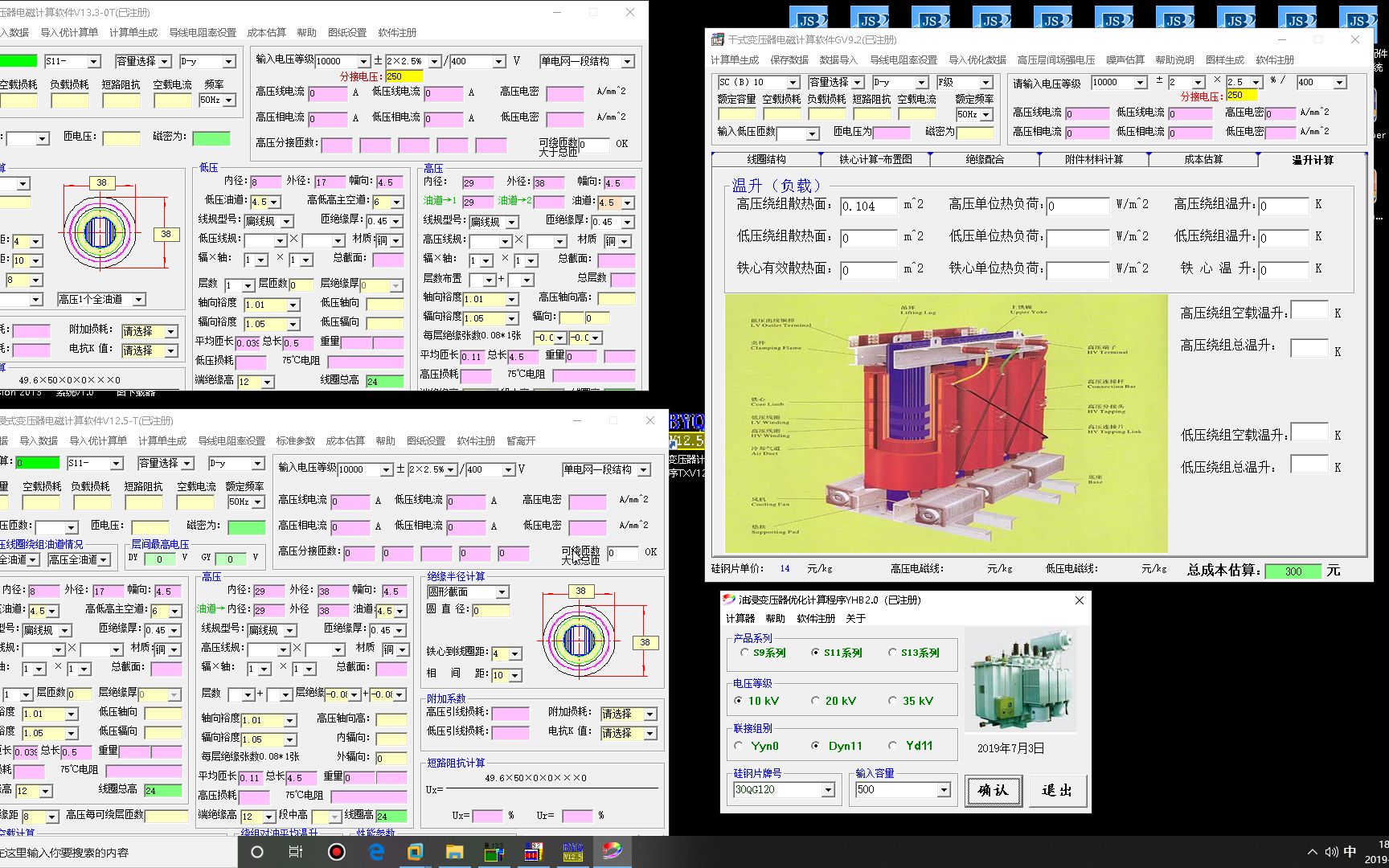The width and height of the screenshot is (1389, 868).
Task: Click the red screen recorder taskbar icon
Action: [336, 852]
